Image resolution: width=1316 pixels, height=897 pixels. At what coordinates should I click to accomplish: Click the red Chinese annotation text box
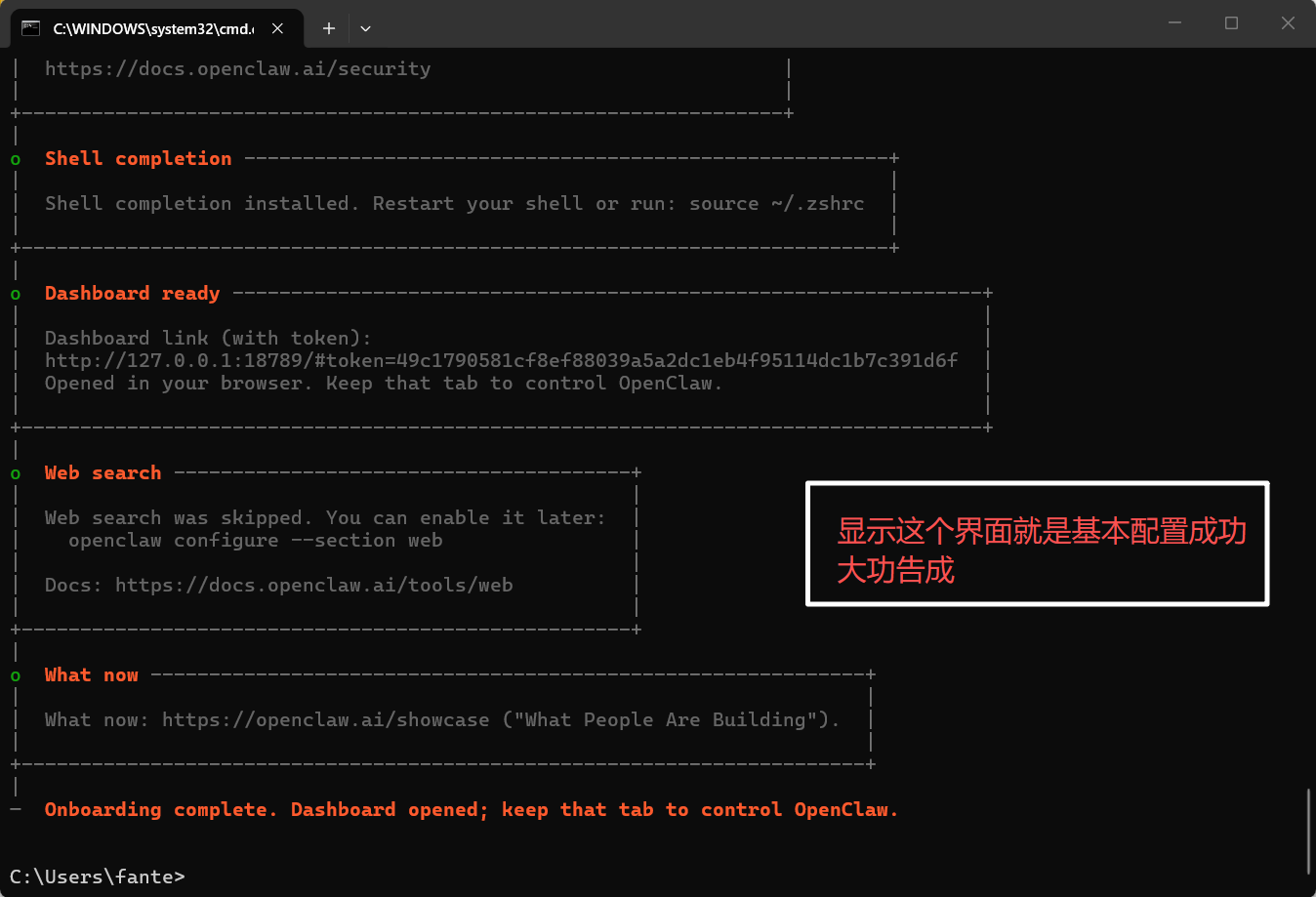[x=1037, y=544]
